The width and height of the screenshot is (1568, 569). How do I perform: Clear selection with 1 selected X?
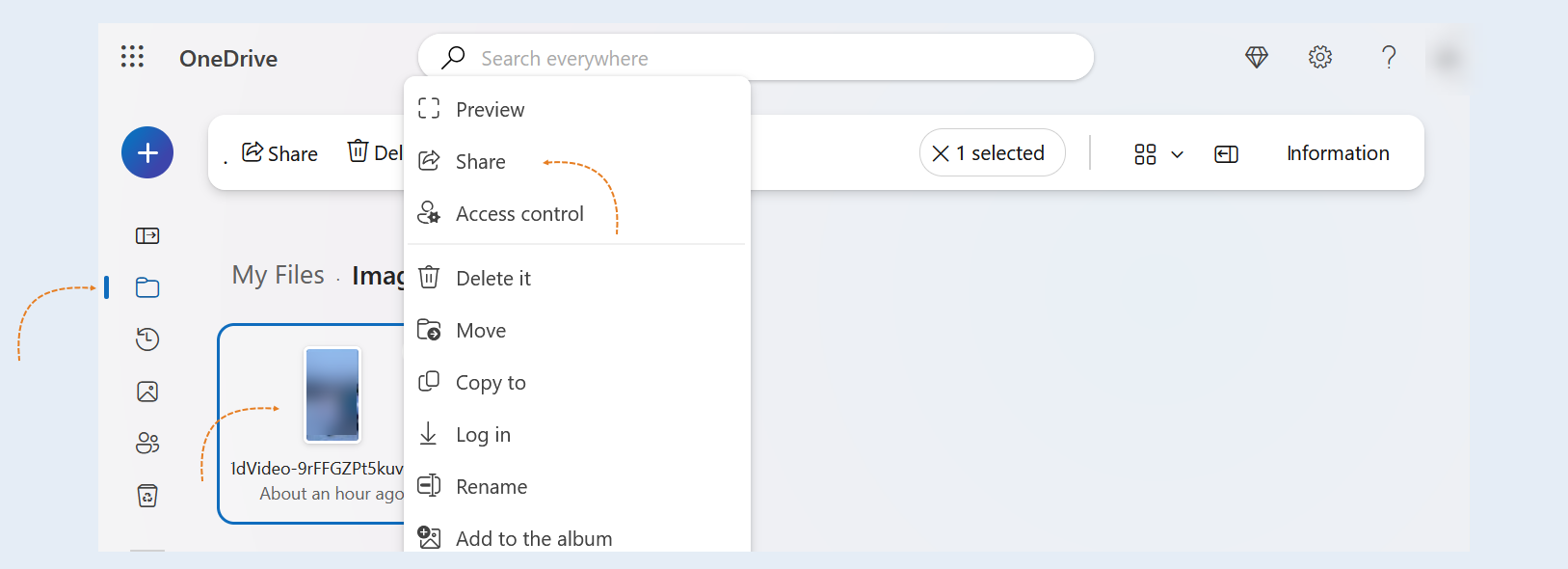993,153
